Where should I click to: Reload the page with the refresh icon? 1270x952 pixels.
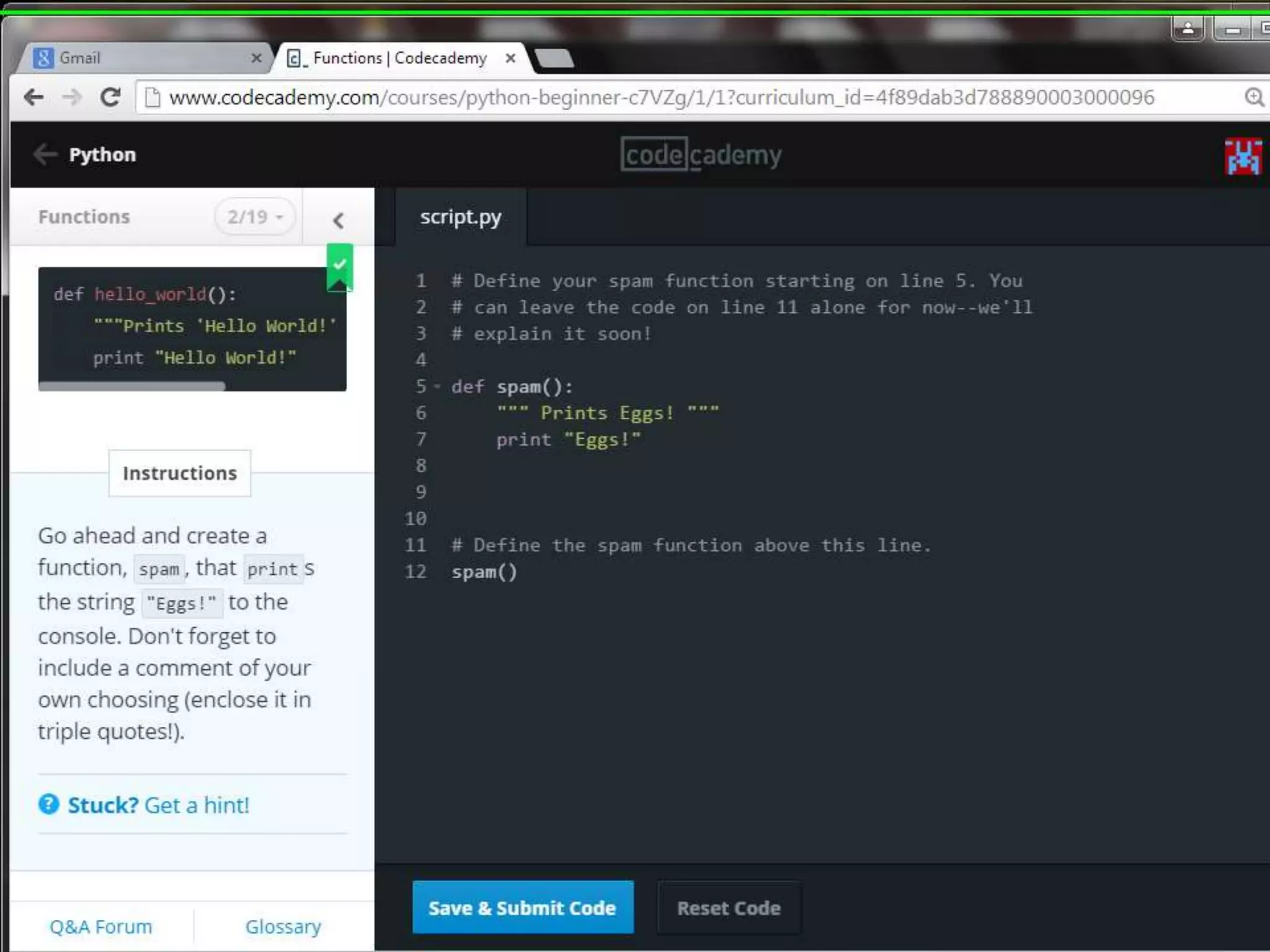110,97
